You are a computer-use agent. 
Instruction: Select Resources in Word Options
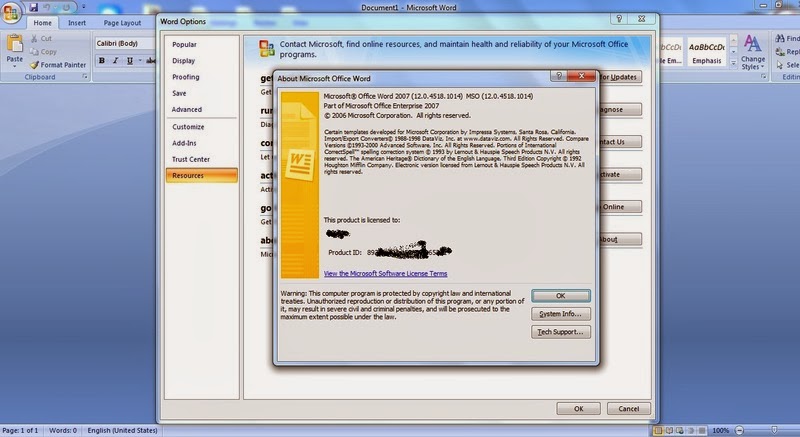click(202, 175)
